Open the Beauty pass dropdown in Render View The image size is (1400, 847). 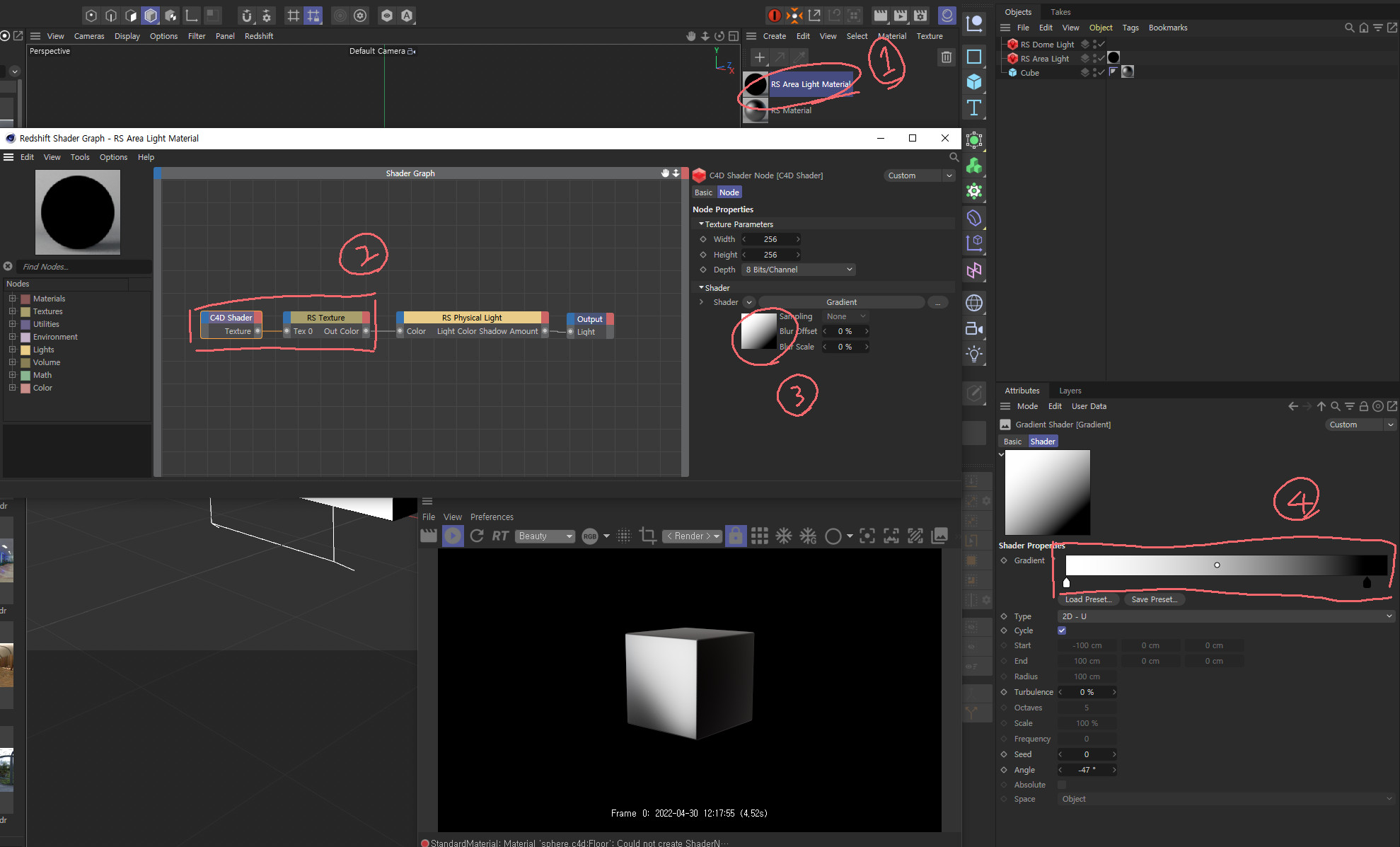coord(545,536)
